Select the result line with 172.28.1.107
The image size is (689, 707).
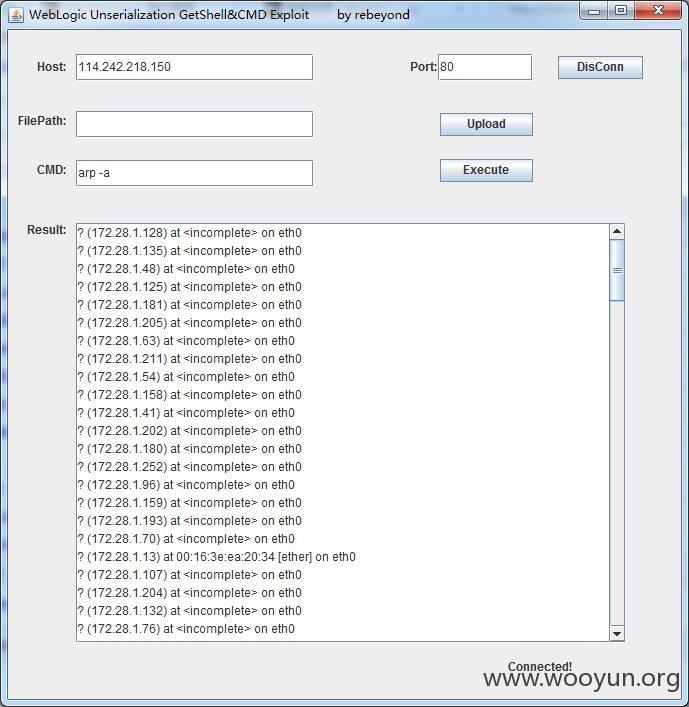[x=189, y=575]
